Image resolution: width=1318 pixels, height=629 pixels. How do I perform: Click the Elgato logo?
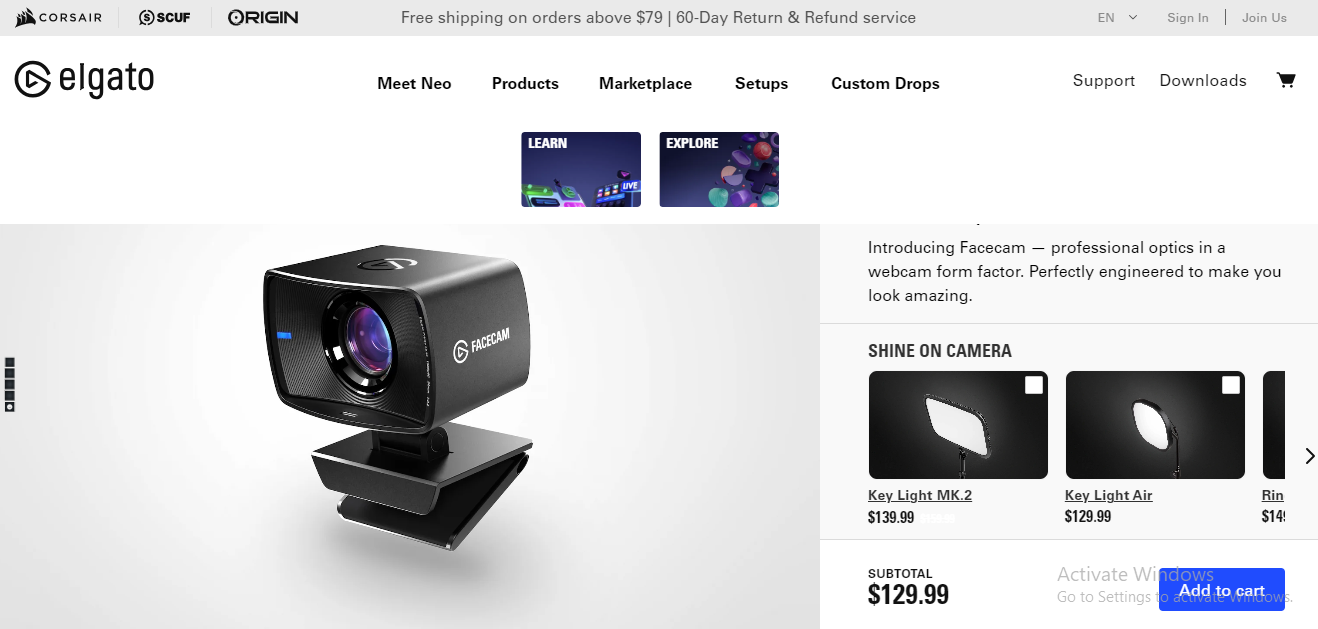84,80
